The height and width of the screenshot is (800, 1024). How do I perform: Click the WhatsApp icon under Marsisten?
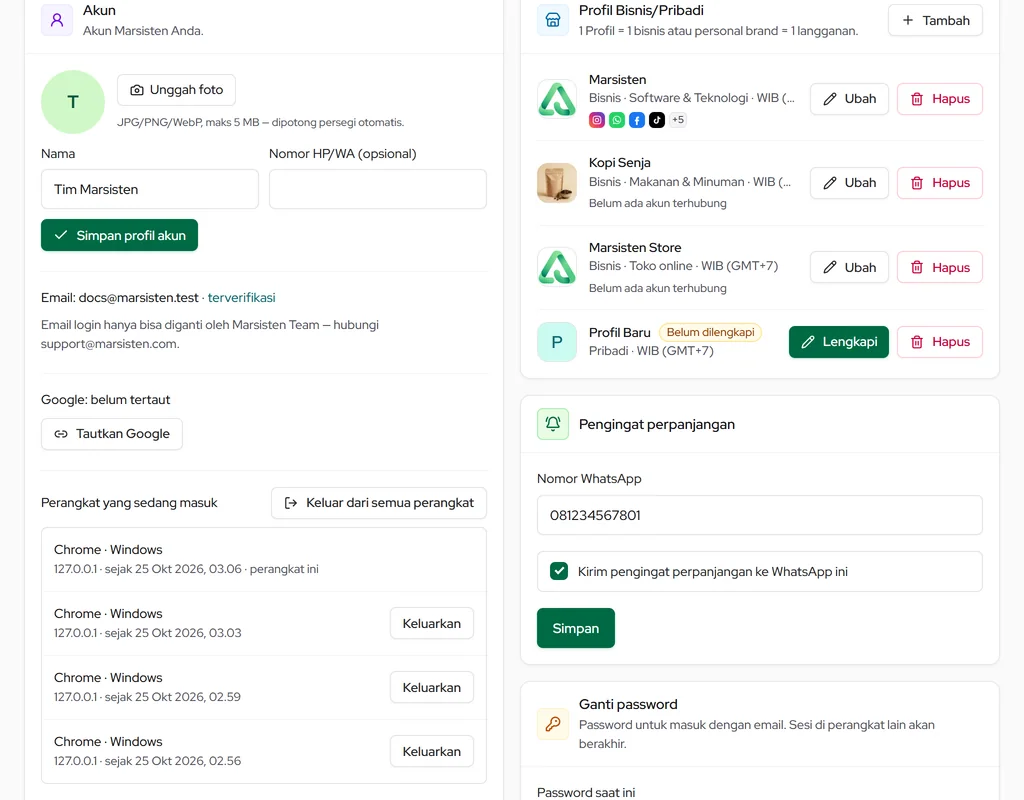pos(616,120)
